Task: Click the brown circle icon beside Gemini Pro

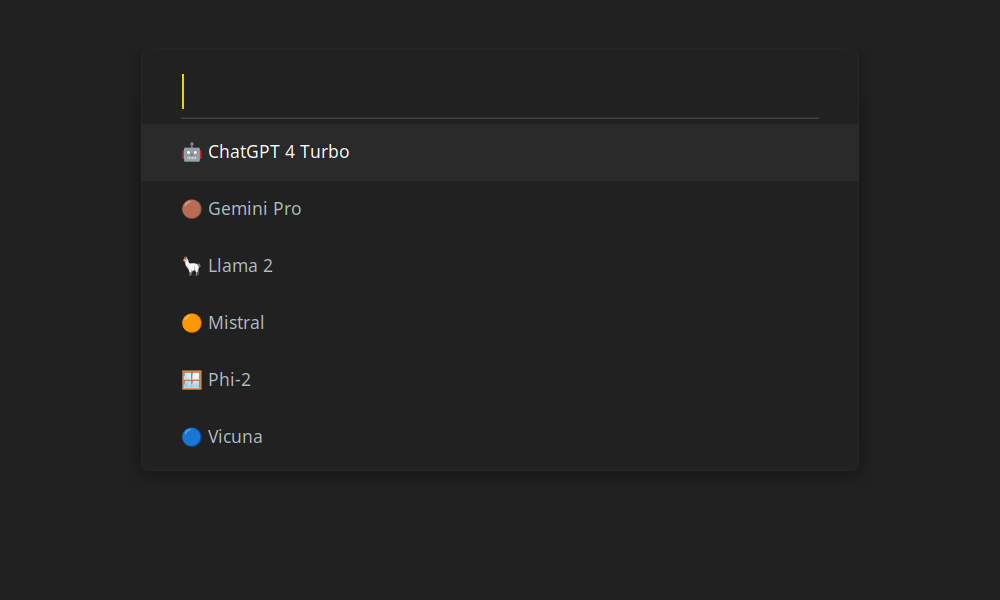Action: (191, 209)
